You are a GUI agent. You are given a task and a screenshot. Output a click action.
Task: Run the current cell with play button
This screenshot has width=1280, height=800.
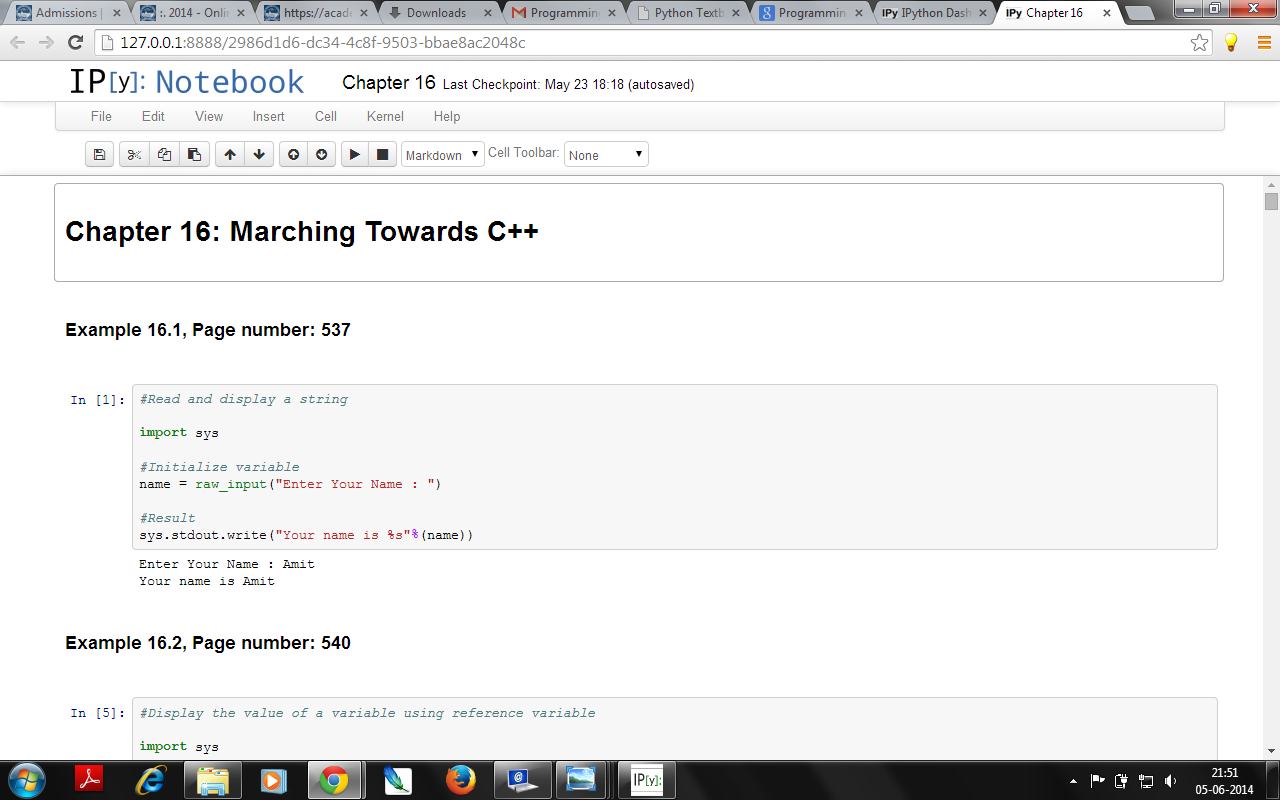point(354,155)
